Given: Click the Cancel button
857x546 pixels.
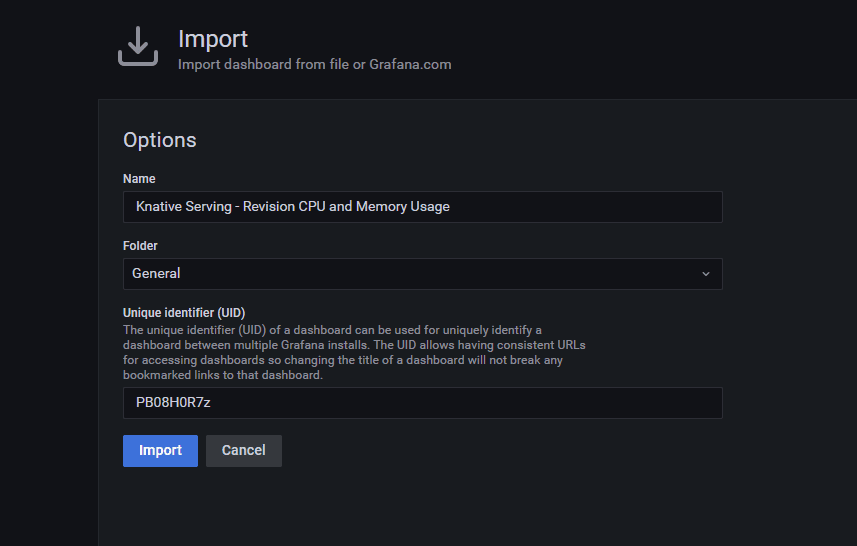Looking at the screenshot, I should click(x=244, y=451).
